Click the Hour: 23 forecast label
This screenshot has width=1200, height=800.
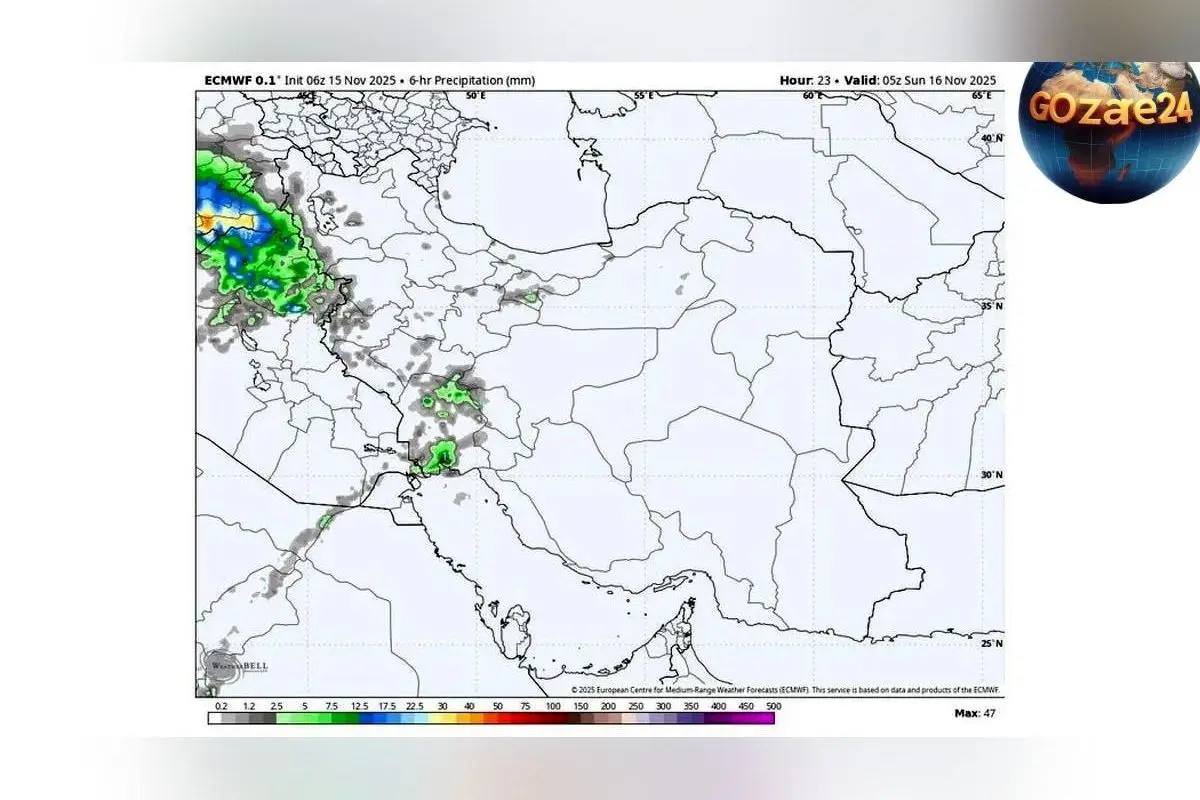pyautogui.click(x=808, y=80)
